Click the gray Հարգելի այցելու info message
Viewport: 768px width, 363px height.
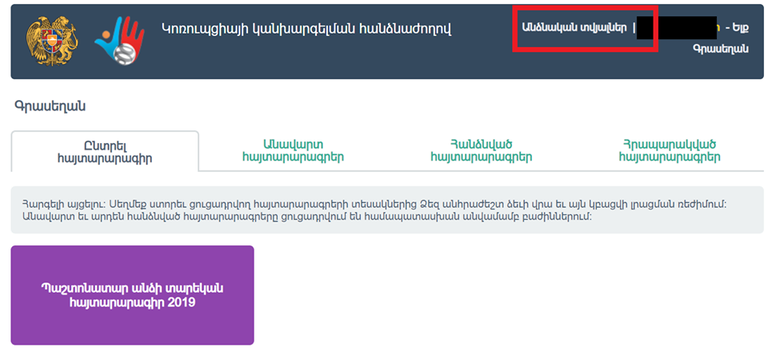pos(387,210)
